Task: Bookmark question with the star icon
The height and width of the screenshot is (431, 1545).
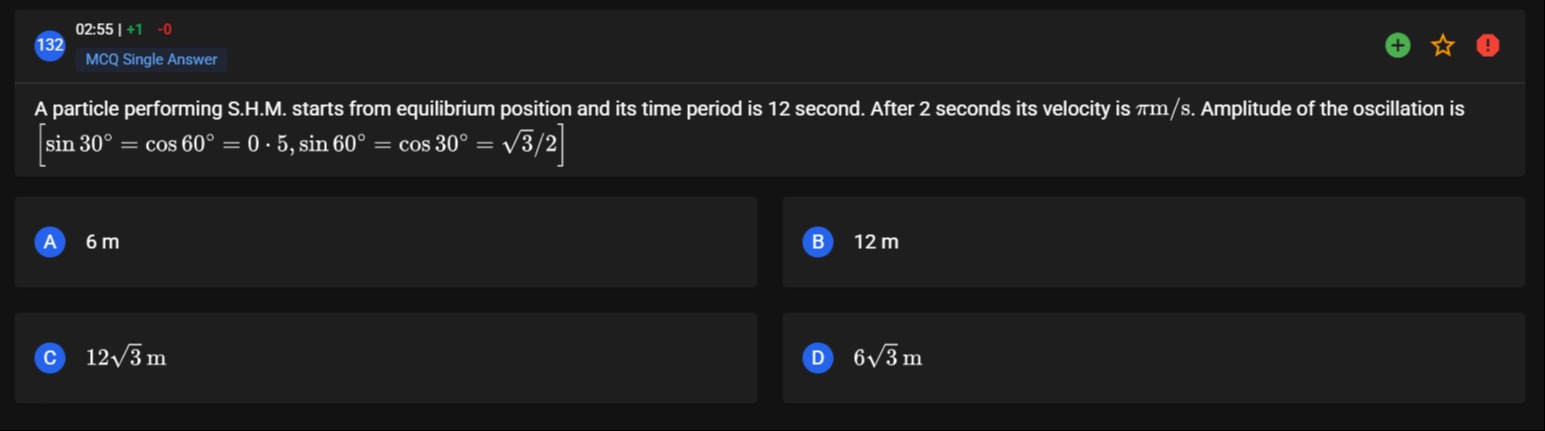Action: click(1443, 45)
